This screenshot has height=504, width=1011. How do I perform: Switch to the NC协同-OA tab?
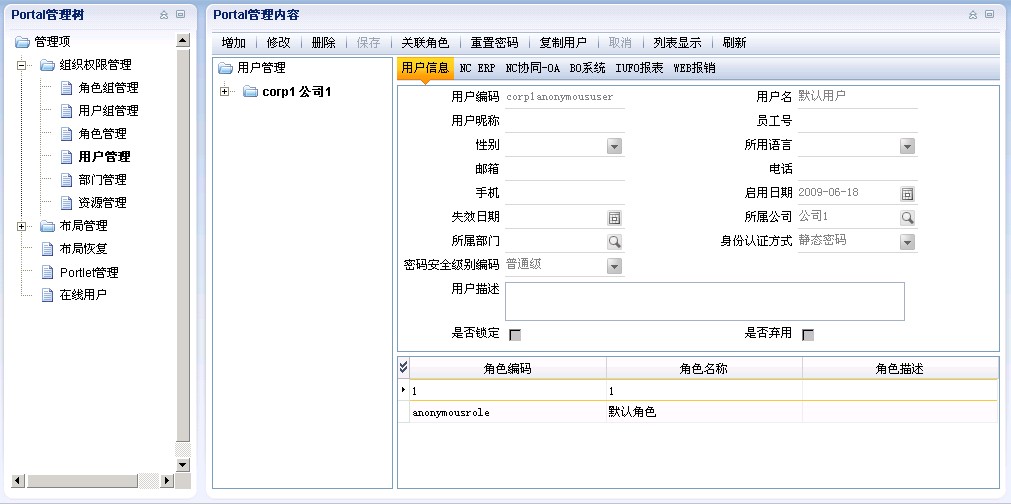point(533,68)
